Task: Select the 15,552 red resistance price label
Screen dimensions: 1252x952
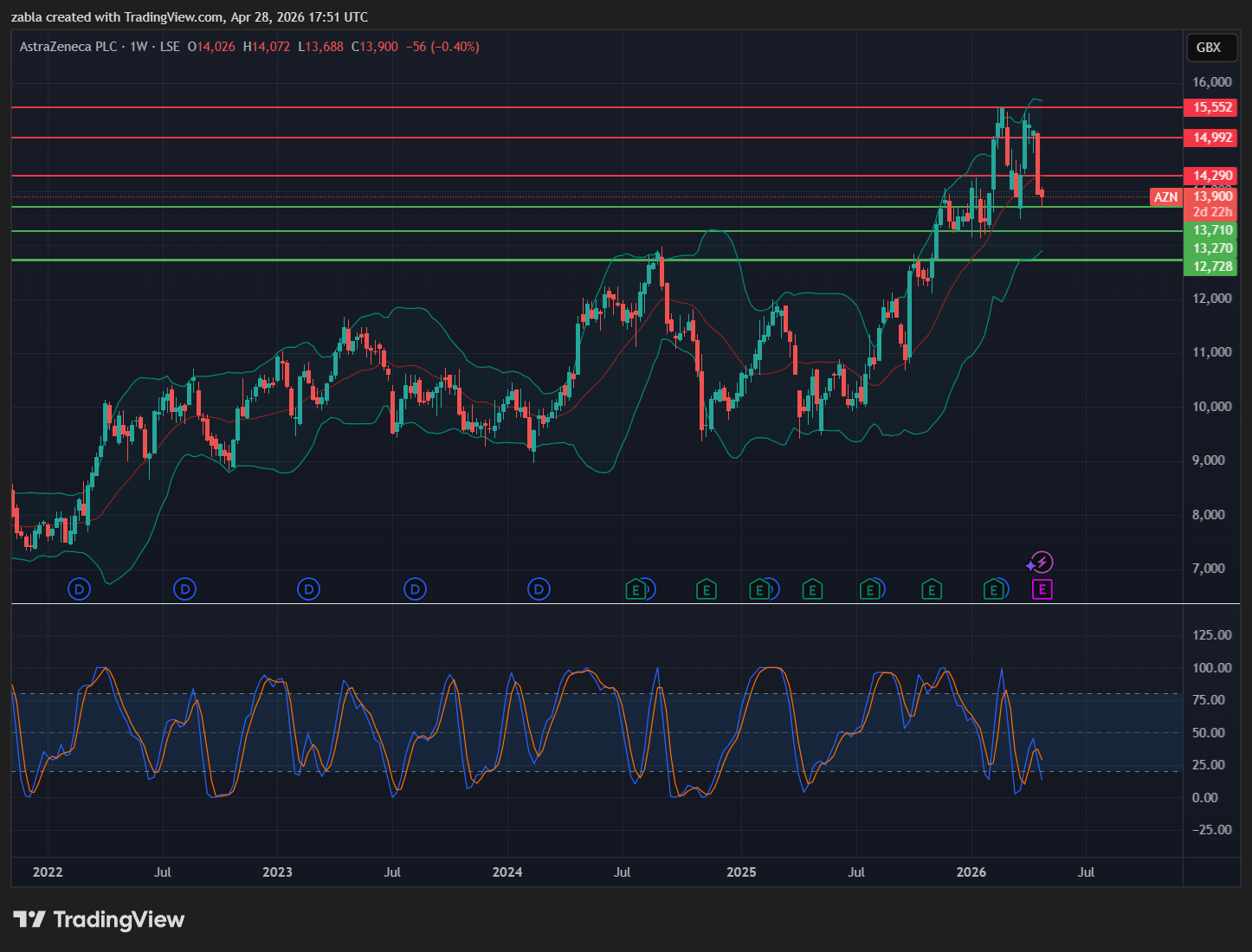Action: click(x=1211, y=107)
